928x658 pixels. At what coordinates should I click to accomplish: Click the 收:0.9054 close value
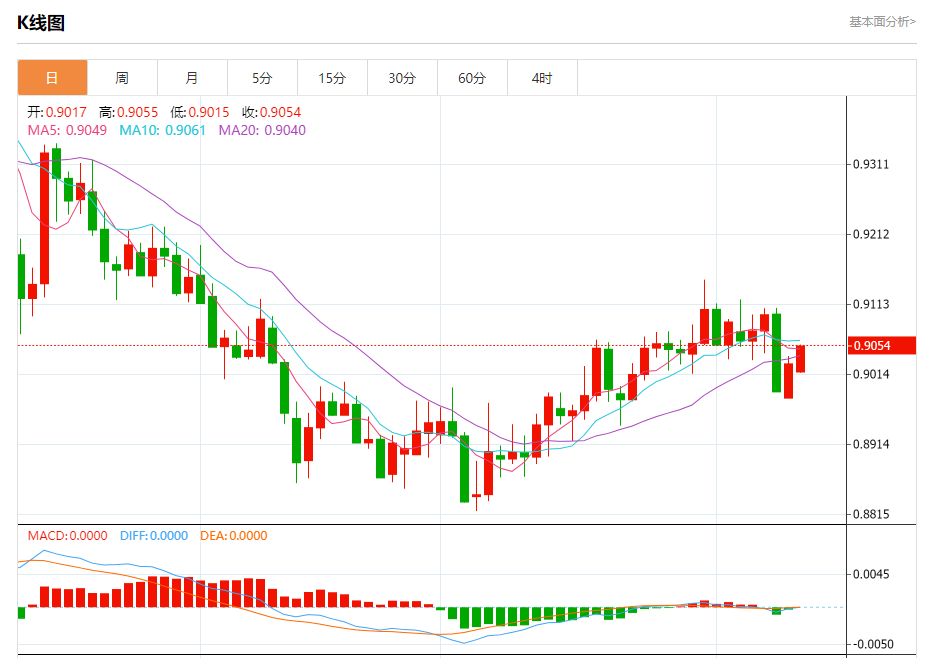pos(272,112)
